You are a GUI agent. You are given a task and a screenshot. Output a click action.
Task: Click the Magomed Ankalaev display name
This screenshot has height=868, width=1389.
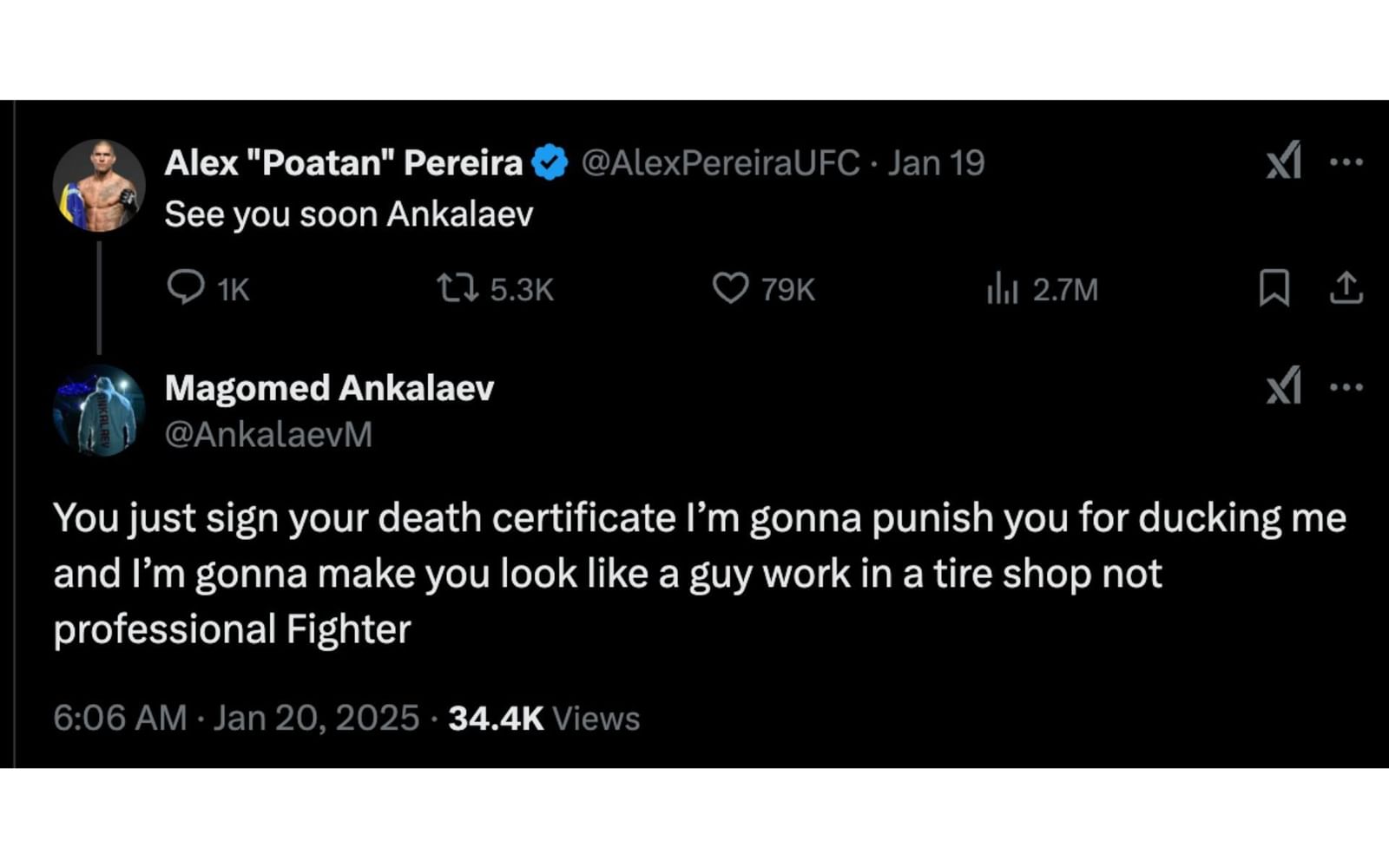(328, 389)
